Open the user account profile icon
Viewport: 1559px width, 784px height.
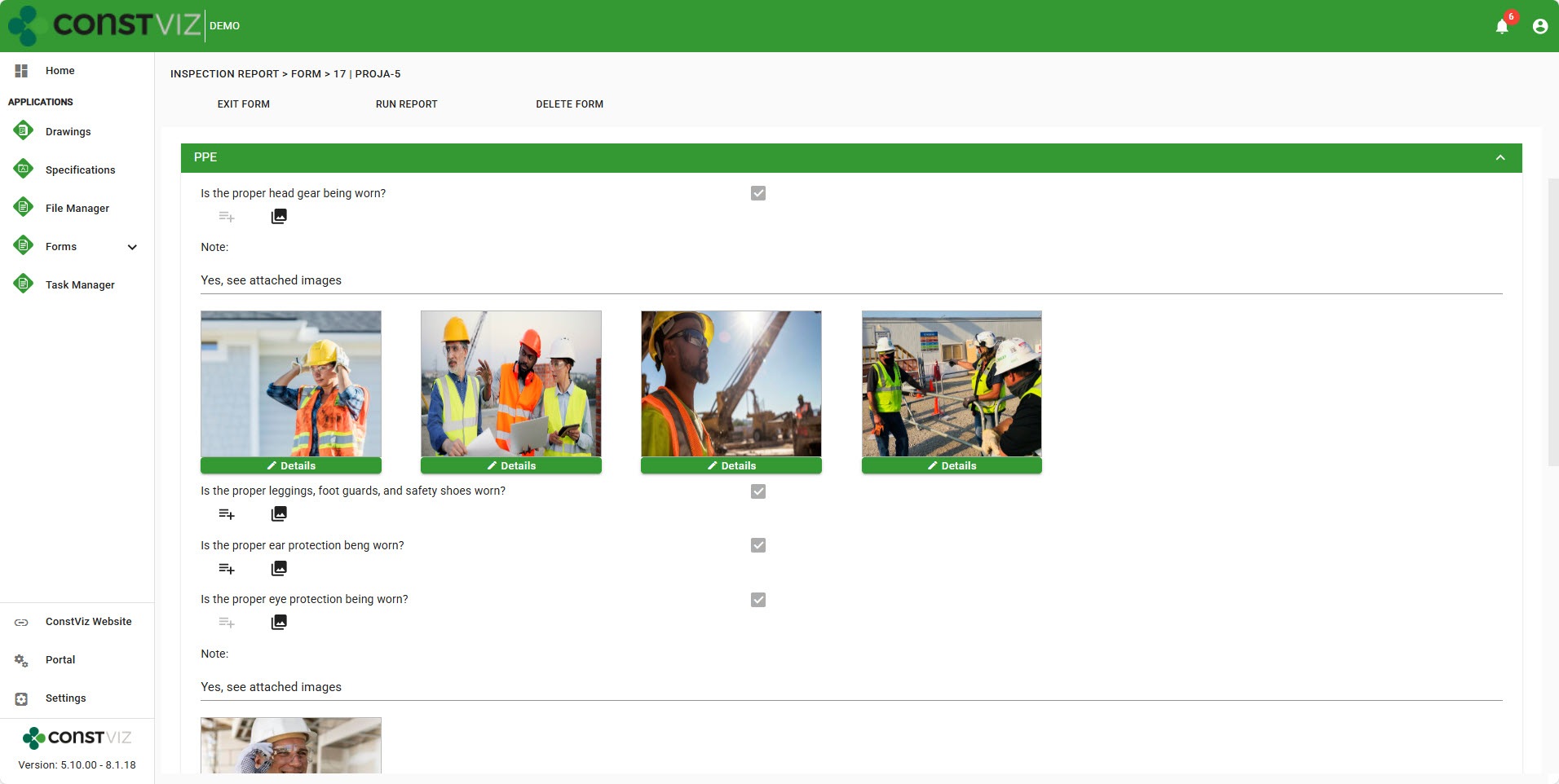click(1539, 26)
